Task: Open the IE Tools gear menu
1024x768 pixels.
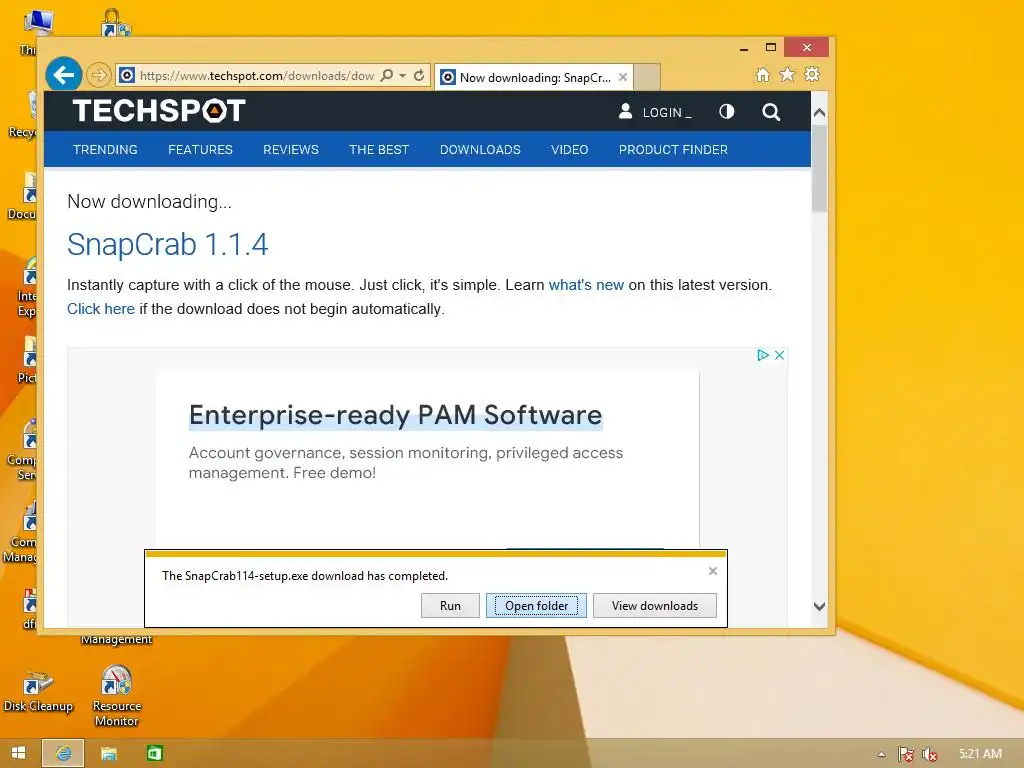Action: 812,74
